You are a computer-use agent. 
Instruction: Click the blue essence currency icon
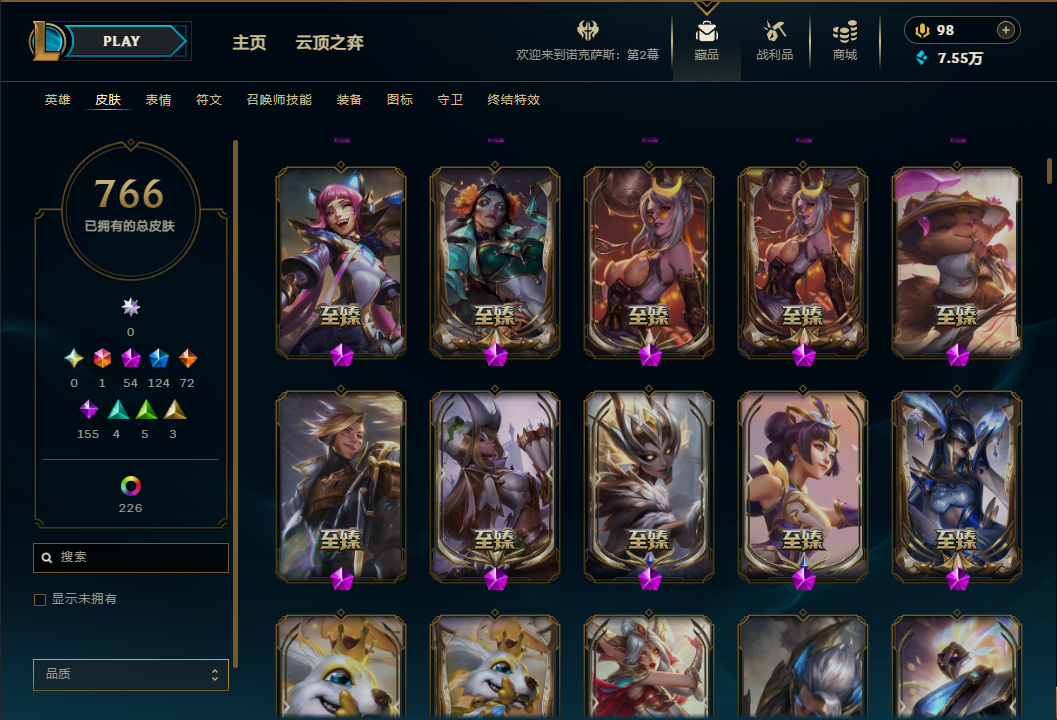pyautogui.click(x=921, y=58)
